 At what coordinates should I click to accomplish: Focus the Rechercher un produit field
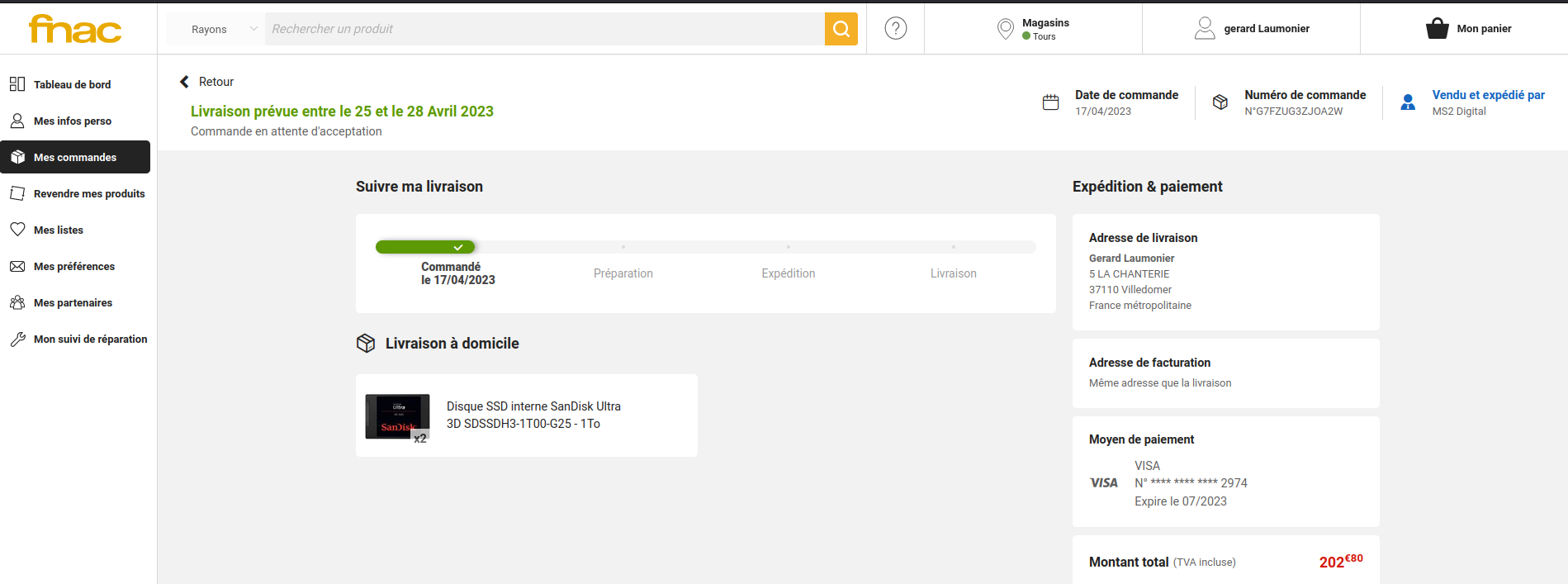pyautogui.click(x=545, y=29)
